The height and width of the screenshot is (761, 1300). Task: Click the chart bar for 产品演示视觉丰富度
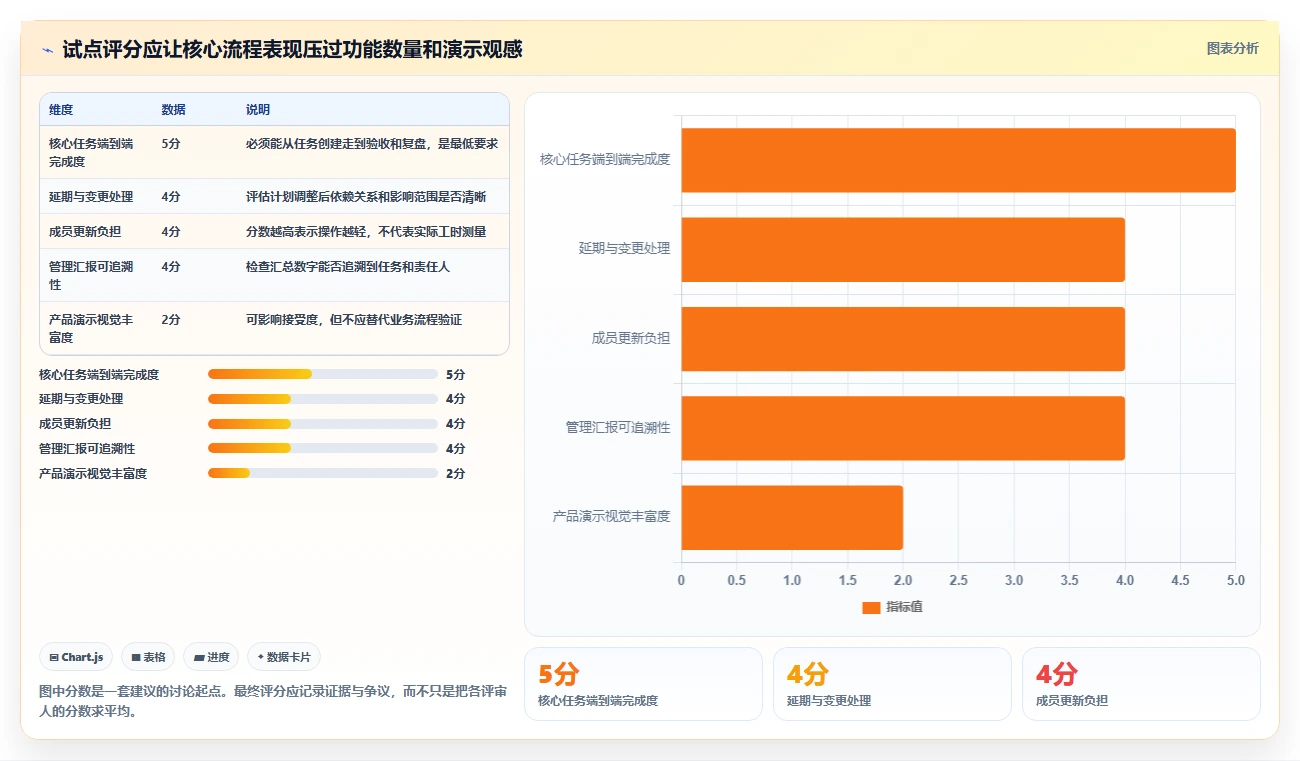pyautogui.click(x=792, y=517)
